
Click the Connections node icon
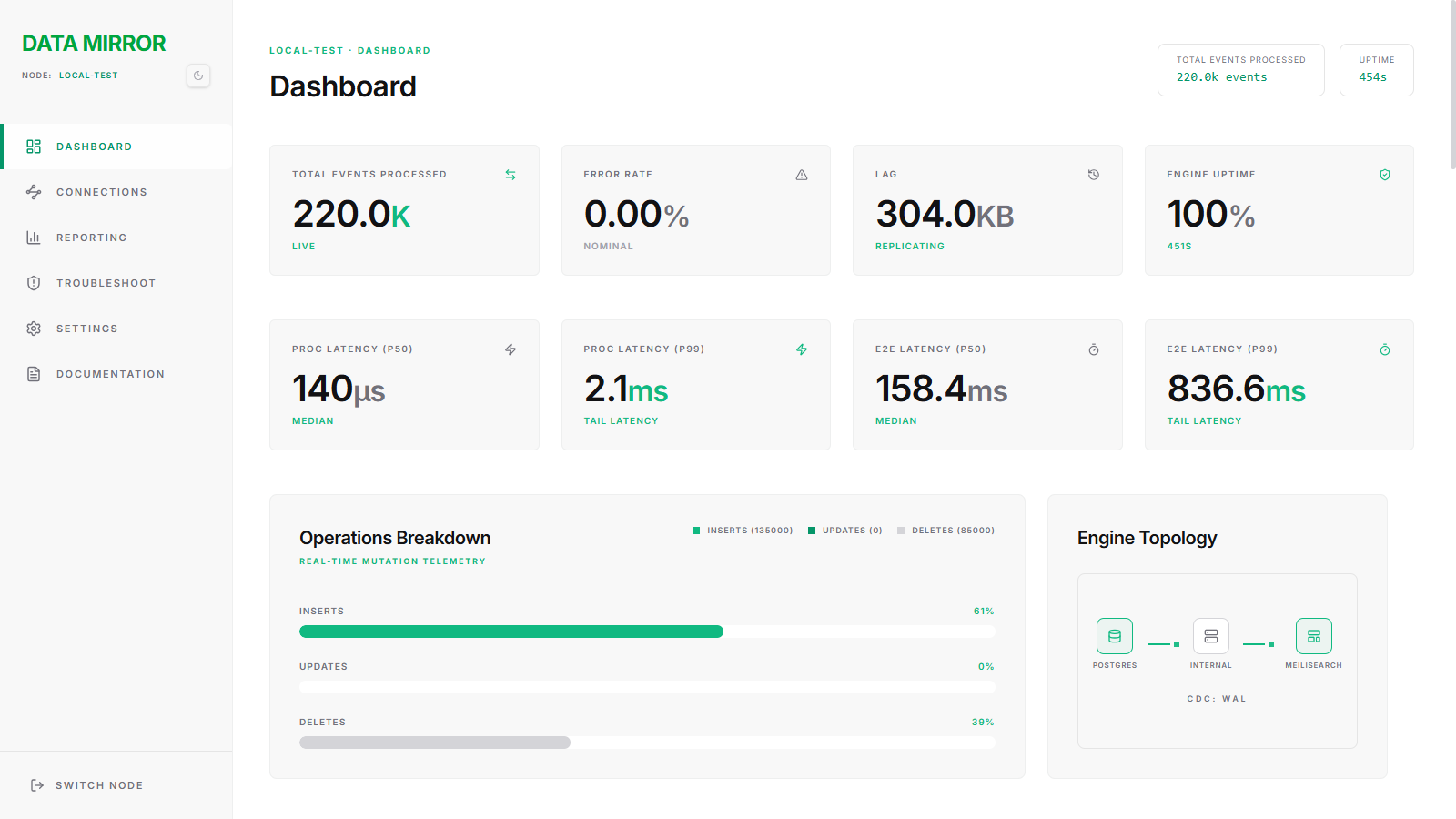[x=34, y=192]
